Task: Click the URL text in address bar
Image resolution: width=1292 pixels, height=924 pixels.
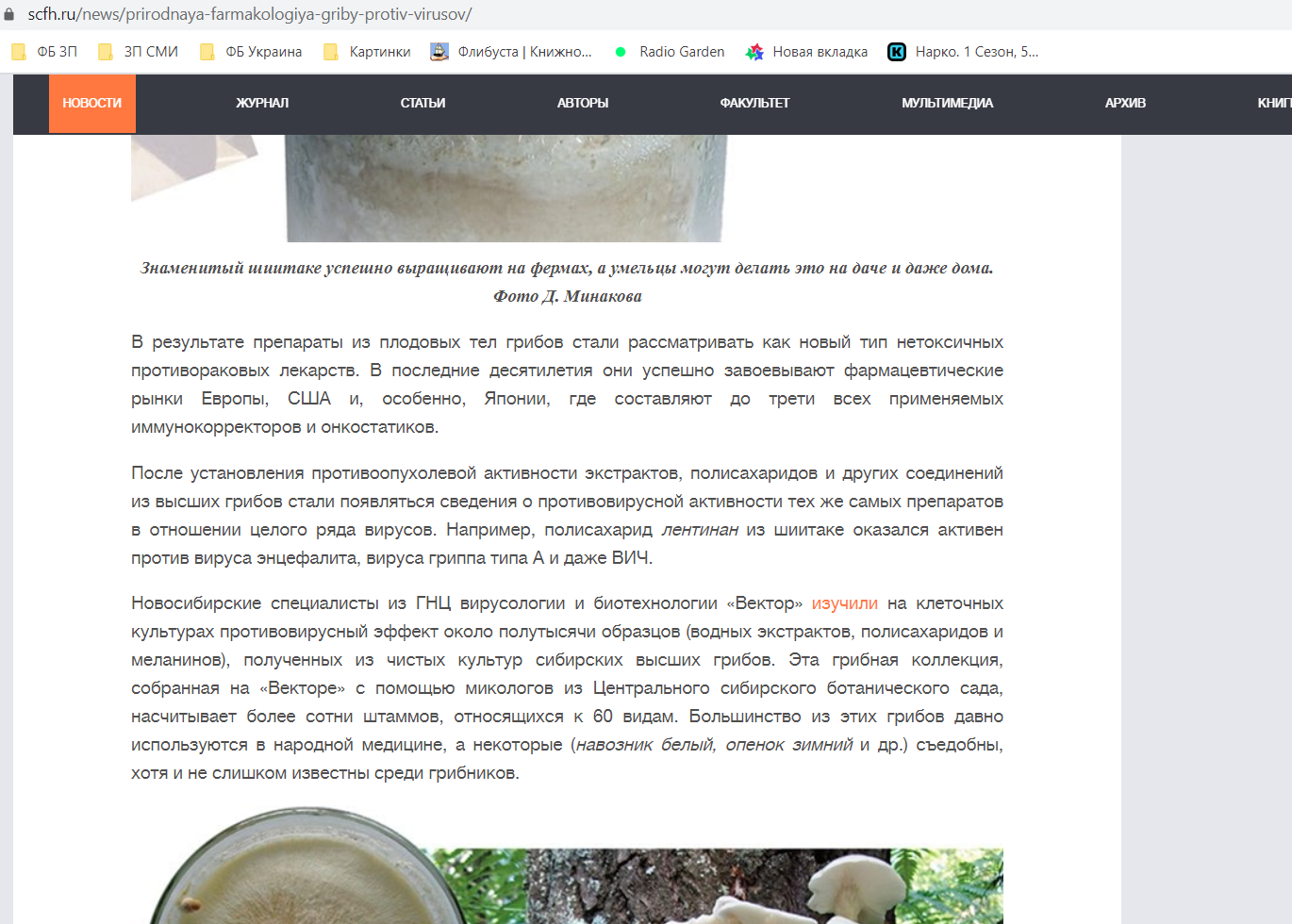Action: coord(250,15)
